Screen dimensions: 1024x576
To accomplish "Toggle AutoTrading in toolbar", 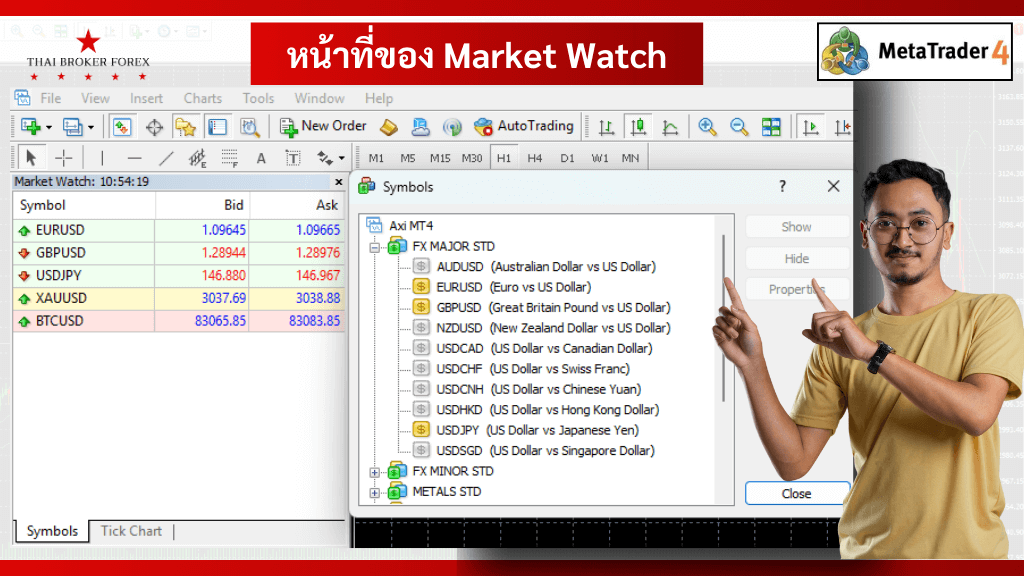I will tap(524, 126).
